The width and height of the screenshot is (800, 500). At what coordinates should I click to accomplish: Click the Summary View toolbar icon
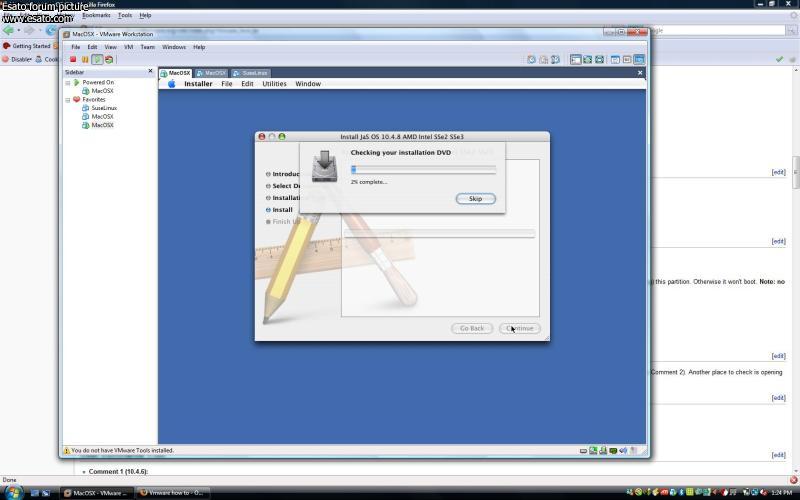[x=615, y=60]
